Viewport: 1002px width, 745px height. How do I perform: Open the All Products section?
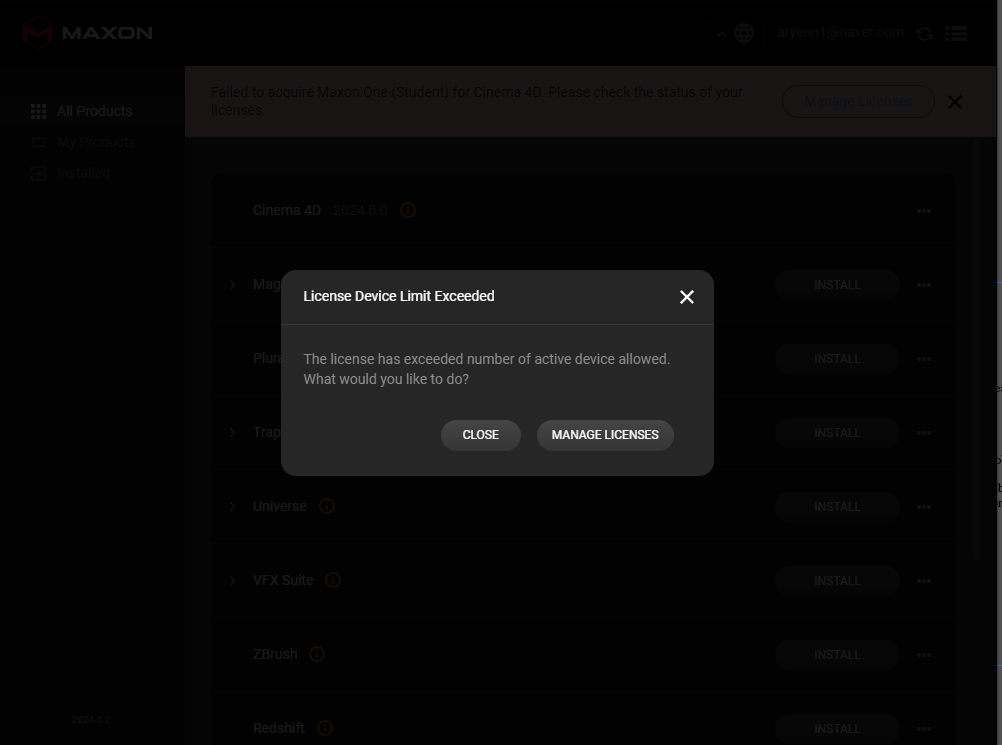[93, 111]
